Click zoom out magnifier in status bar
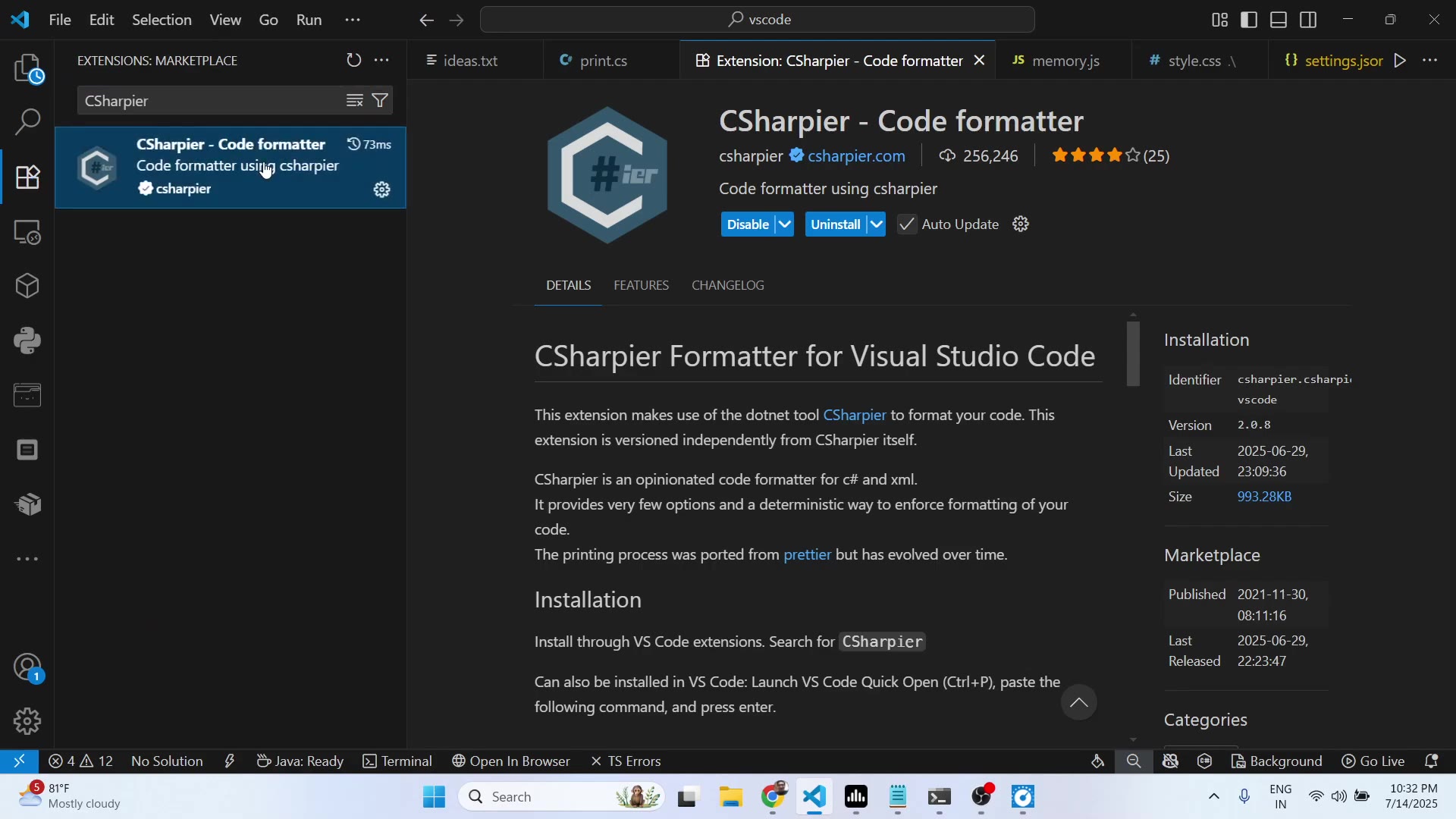Screen dimensions: 1456x819 coord(1134,762)
